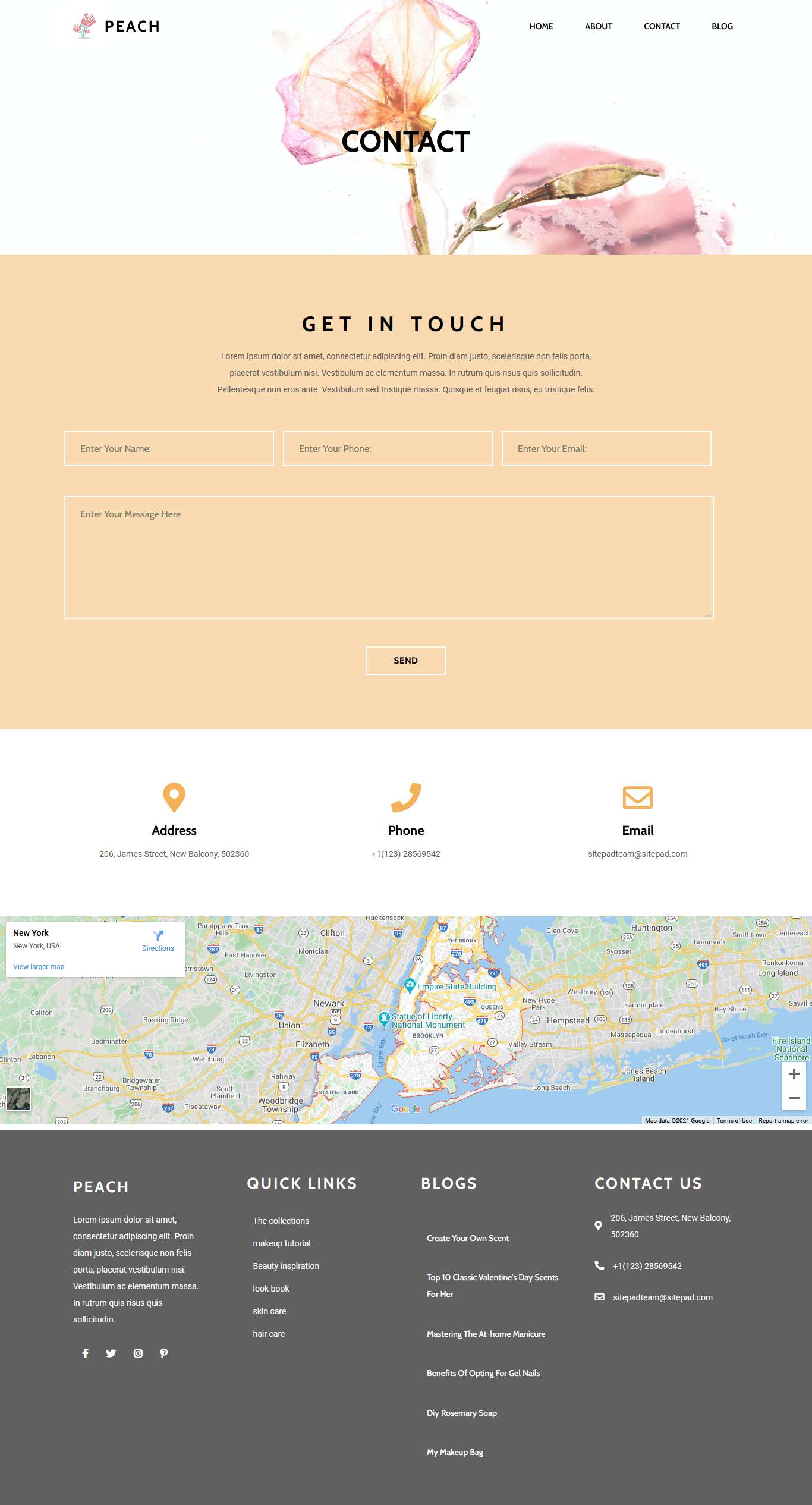Image resolution: width=812 pixels, height=1505 pixels.
Task: Zoom in the map with plus button
Action: (794, 1074)
